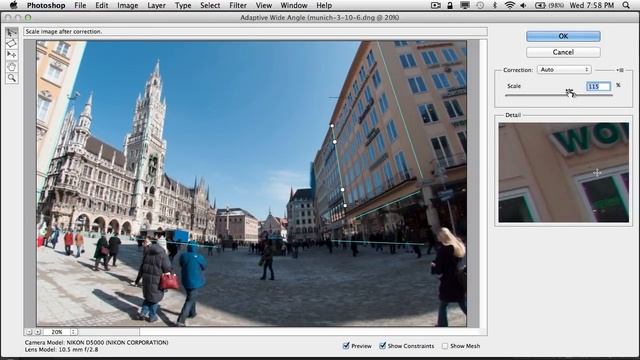Click the bottom constraint endpoint near storefront

pos(345,205)
